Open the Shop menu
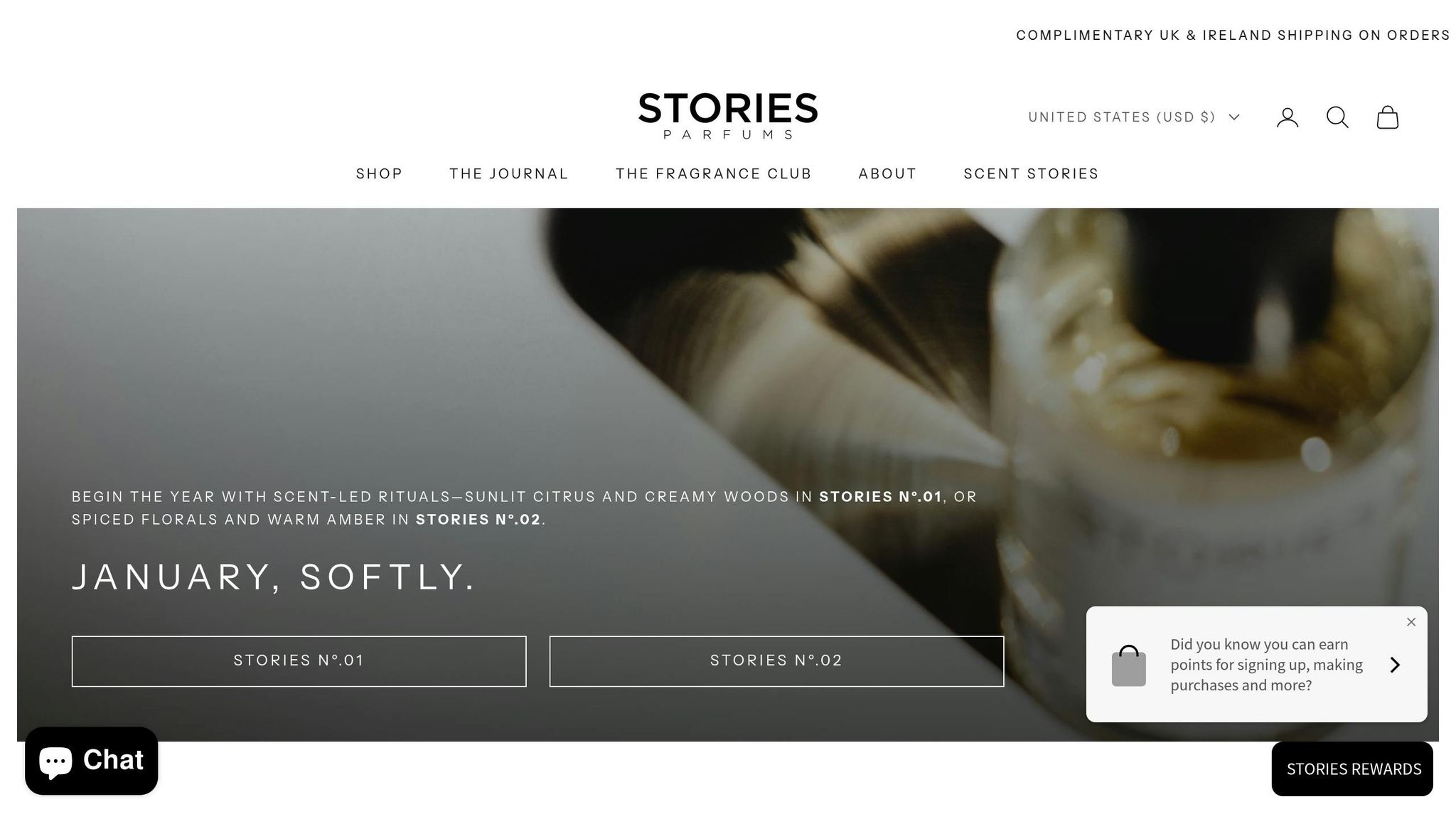This screenshot has width=1456, height=819. (x=380, y=173)
